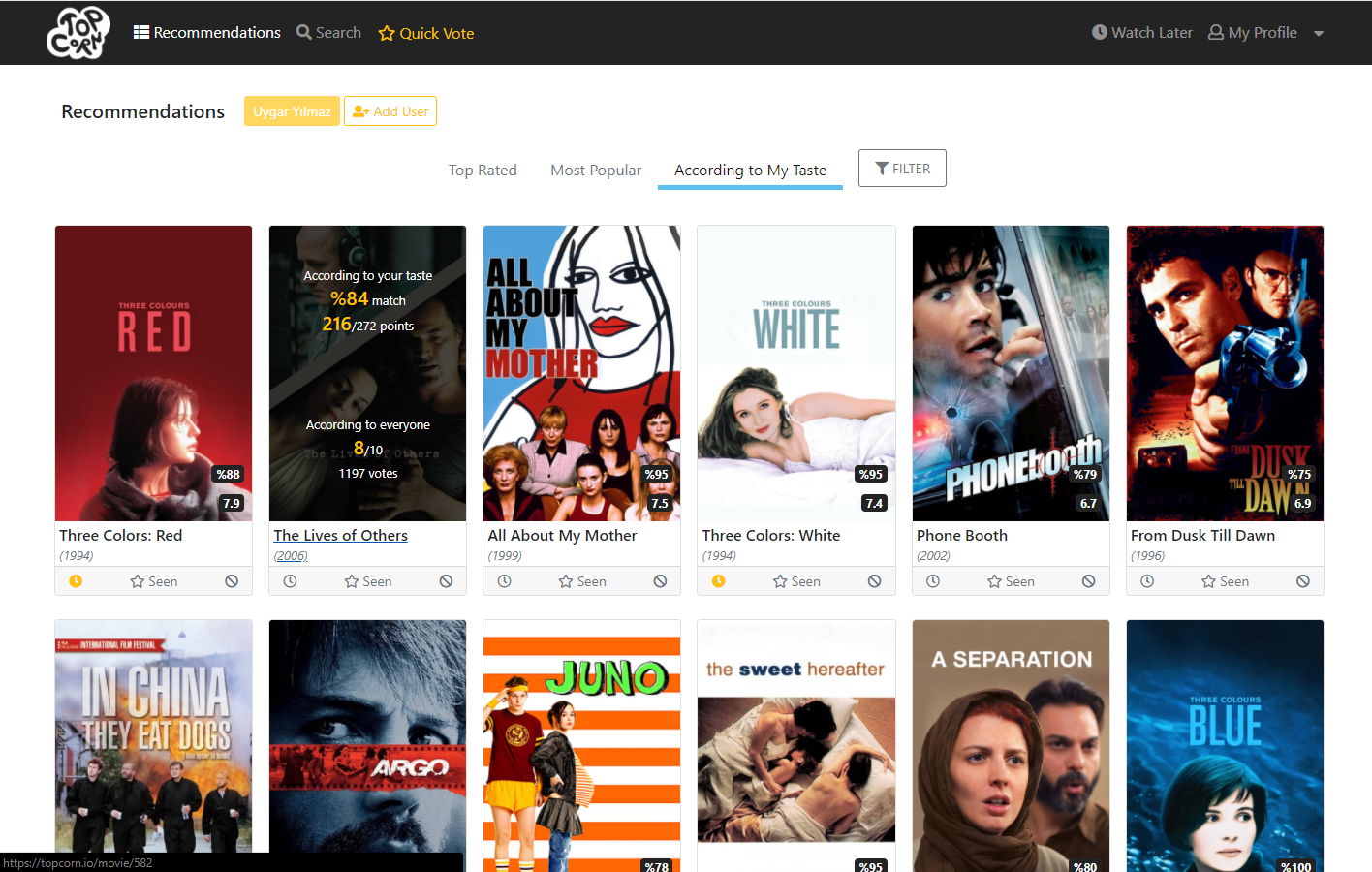This screenshot has width=1372, height=872.
Task: Switch to the Most Popular tab
Action: pos(595,170)
